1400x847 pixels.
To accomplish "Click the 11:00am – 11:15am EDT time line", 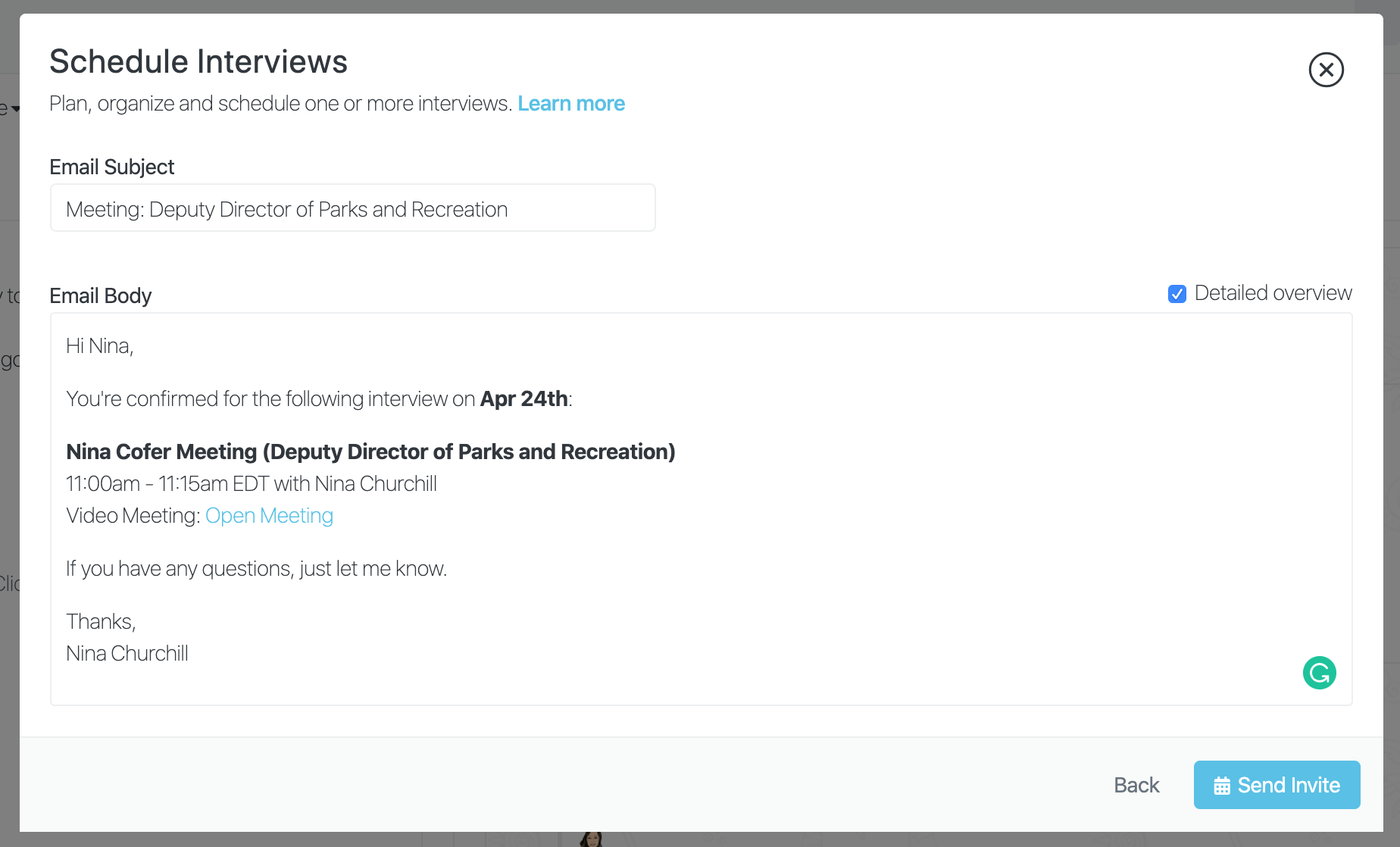I will pos(252,484).
